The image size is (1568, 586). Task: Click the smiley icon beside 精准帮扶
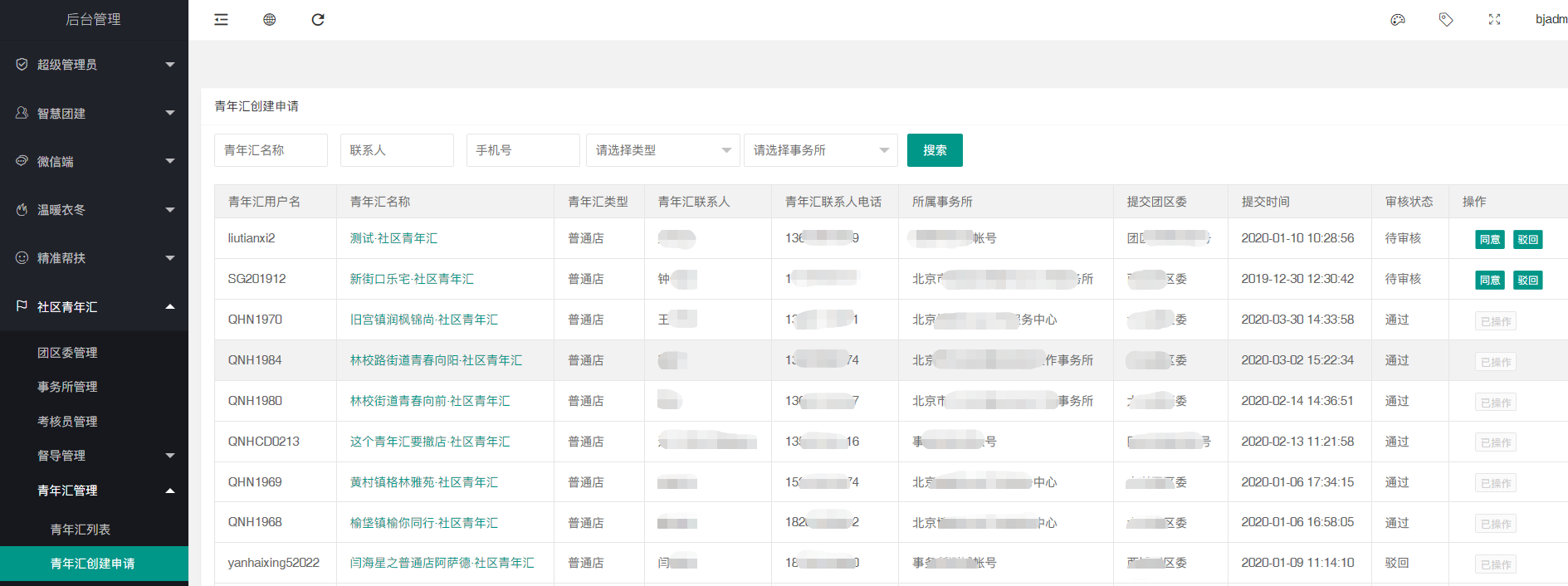click(22, 257)
